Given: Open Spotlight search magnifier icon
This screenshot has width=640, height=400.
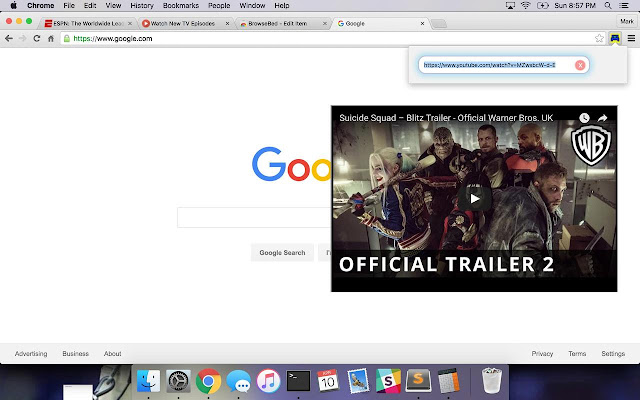Looking at the screenshot, I should point(608,5).
